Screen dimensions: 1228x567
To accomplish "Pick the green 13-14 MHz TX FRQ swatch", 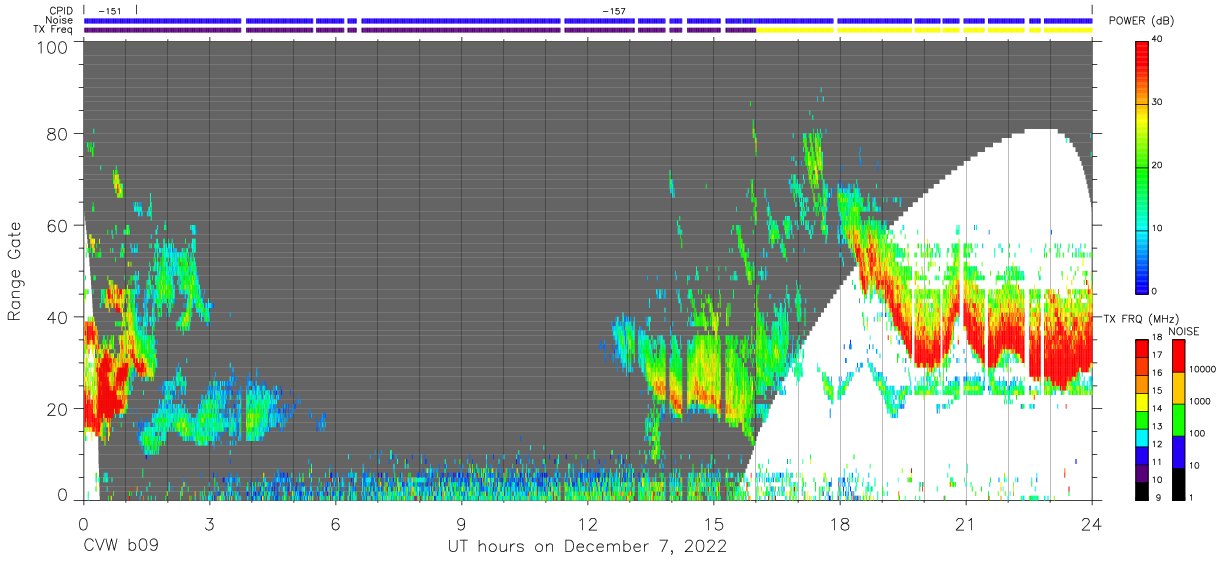I will (x=1142, y=419).
